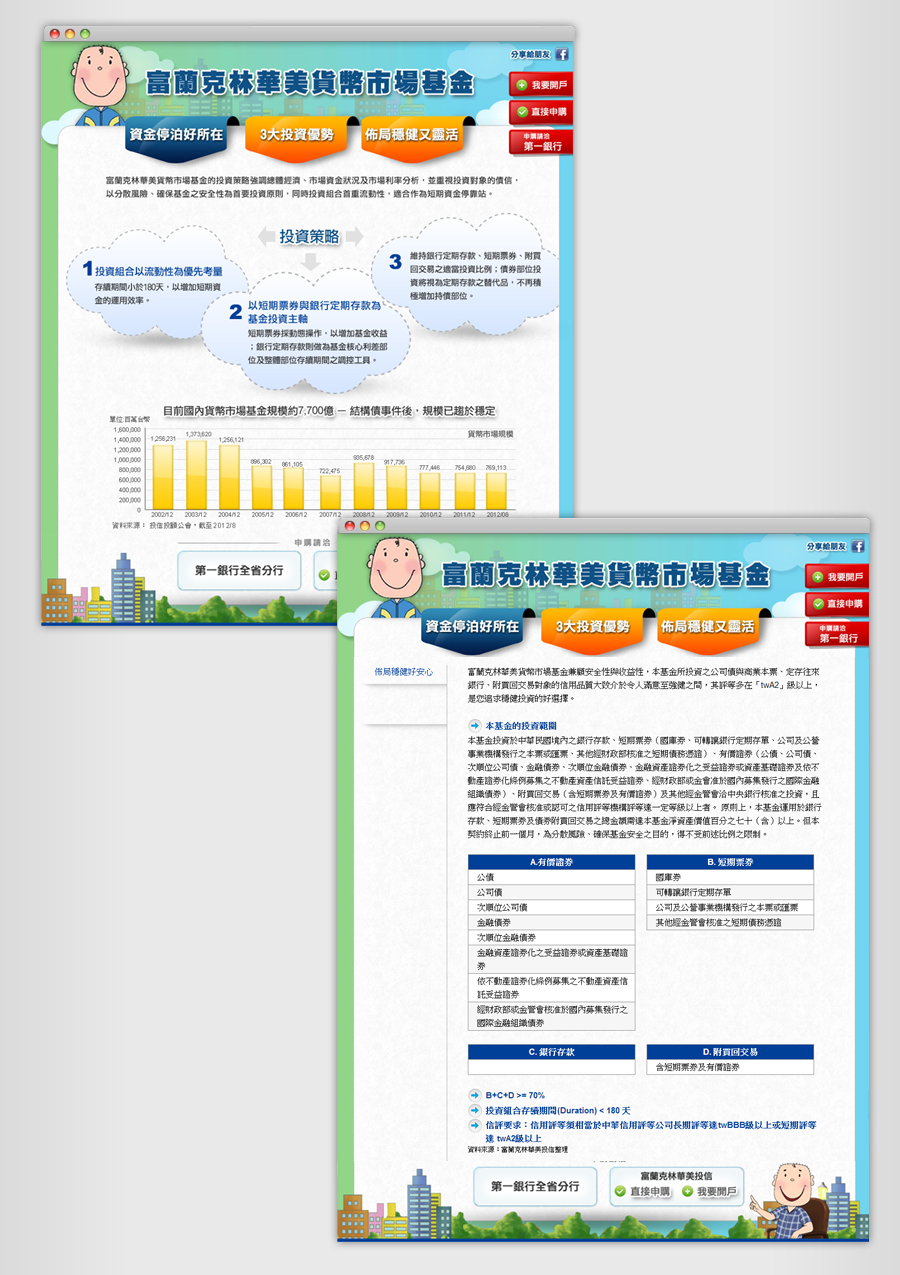The image size is (900, 1275).
Task: Open the 佈局穩健好安心 sidebar link
Action: (403, 672)
